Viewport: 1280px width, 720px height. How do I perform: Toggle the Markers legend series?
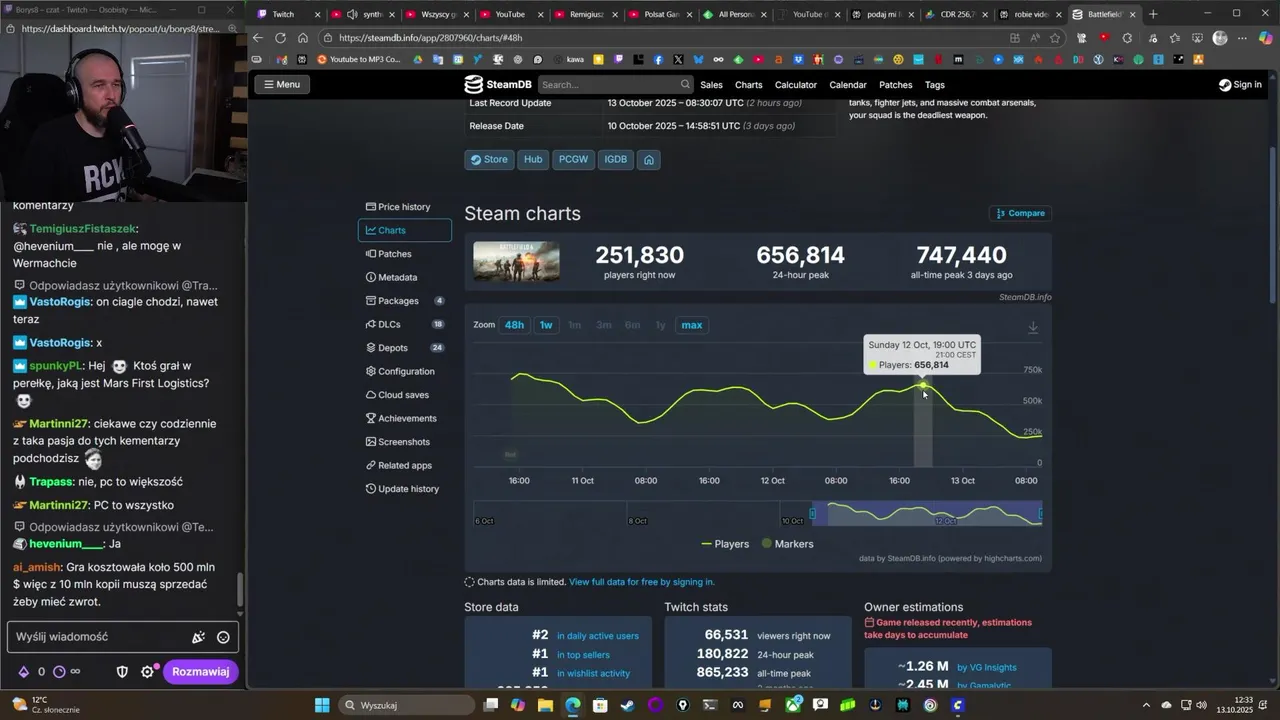(x=788, y=544)
